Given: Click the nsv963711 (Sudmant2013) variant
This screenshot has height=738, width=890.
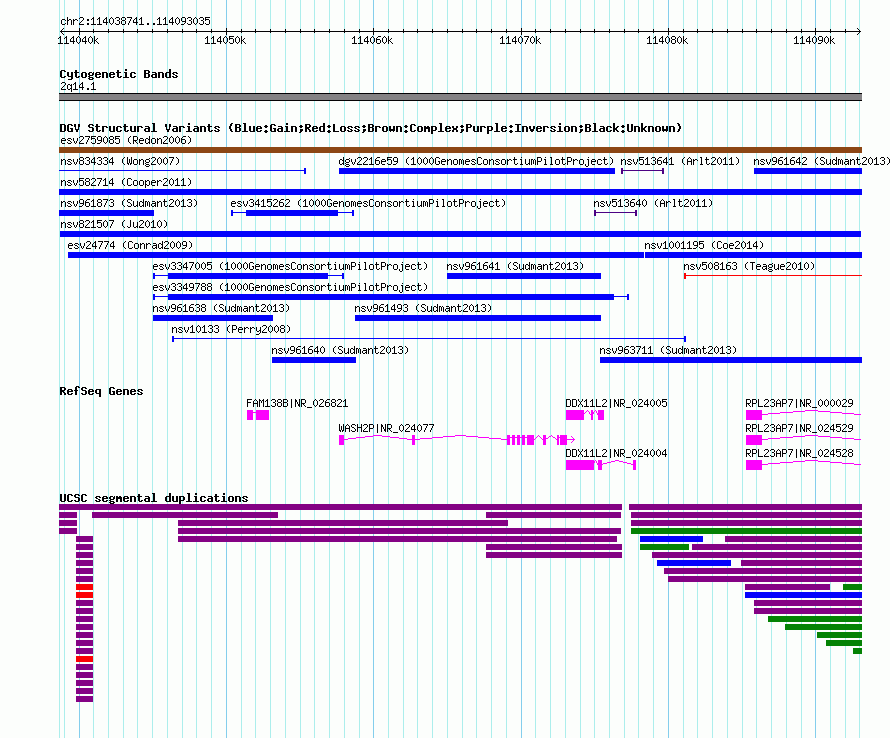Looking at the screenshot, I should tap(731, 360).
